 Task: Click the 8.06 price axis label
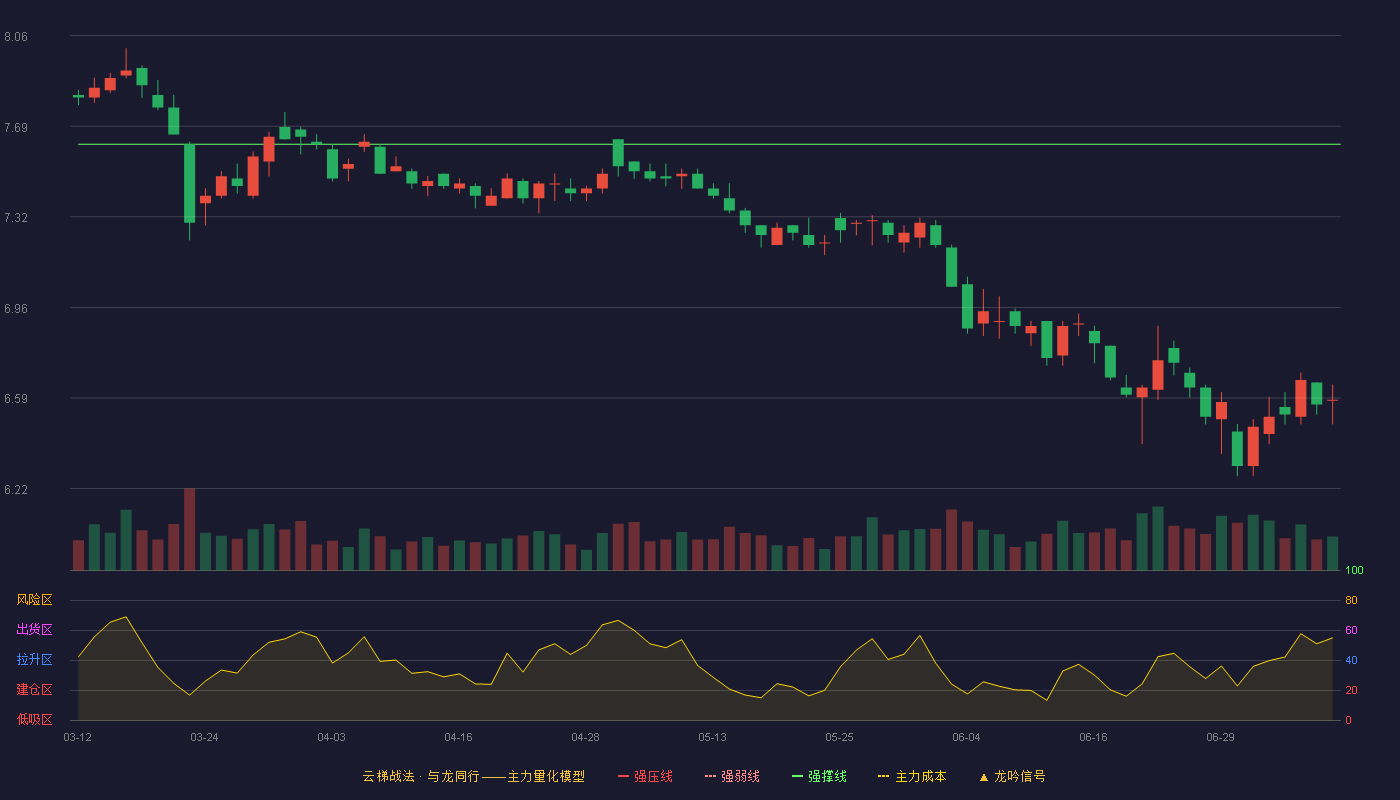pyautogui.click(x=16, y=37)
